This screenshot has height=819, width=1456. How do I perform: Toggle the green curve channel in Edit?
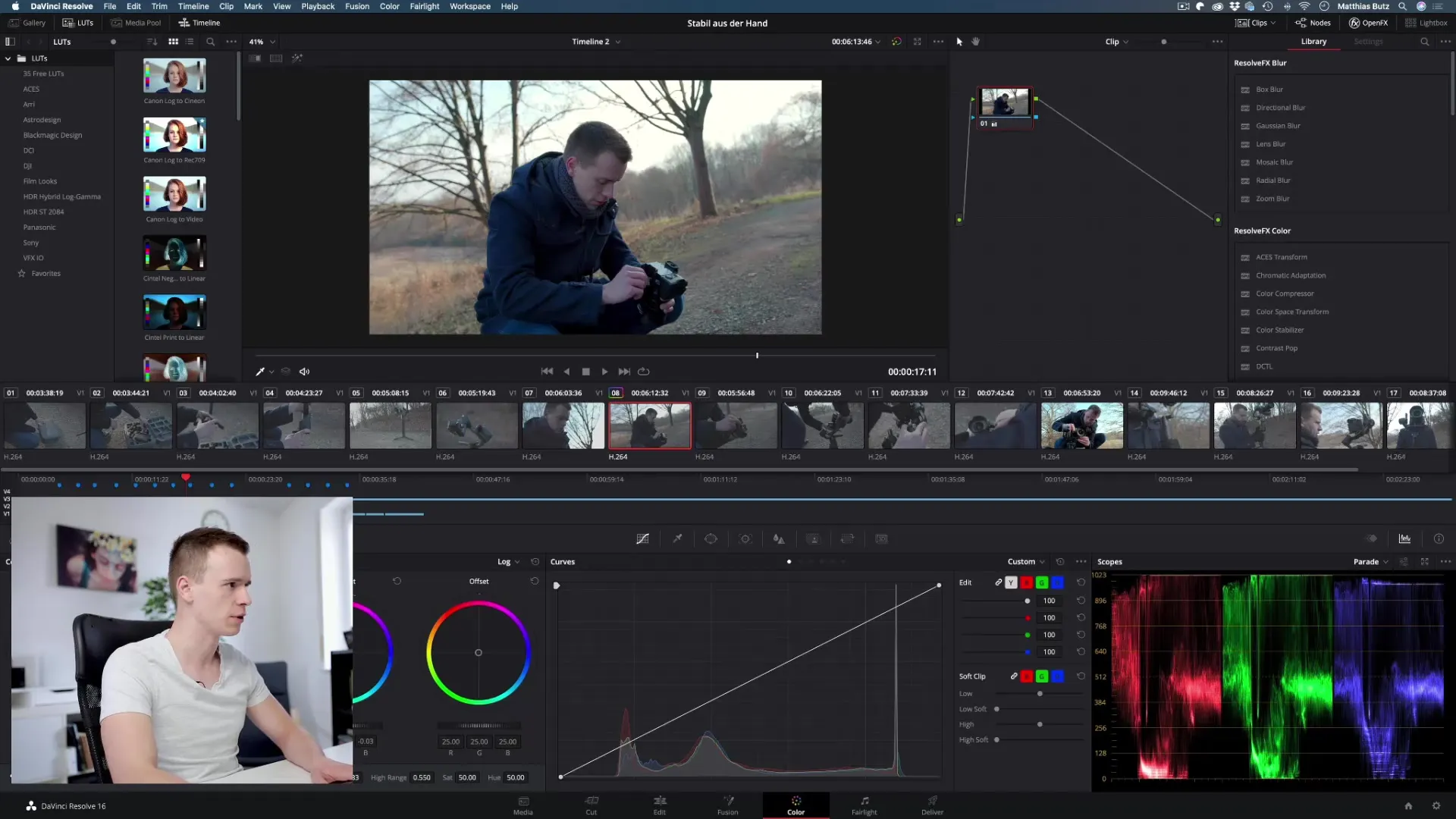(x=1042, y=582)
